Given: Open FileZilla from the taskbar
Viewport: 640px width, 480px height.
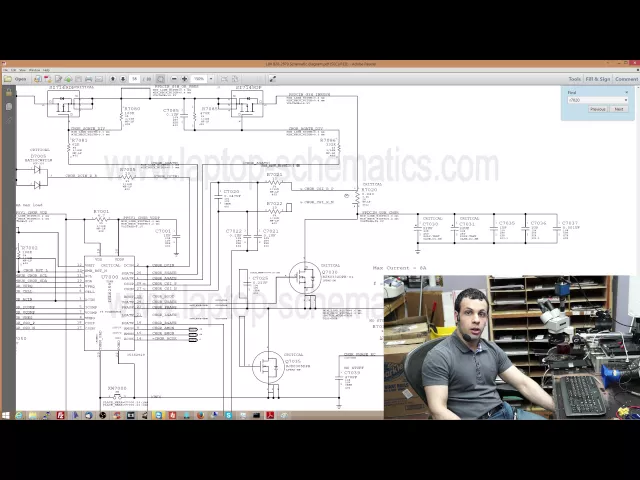Looking at the screenshot, I should pos(60,416).
